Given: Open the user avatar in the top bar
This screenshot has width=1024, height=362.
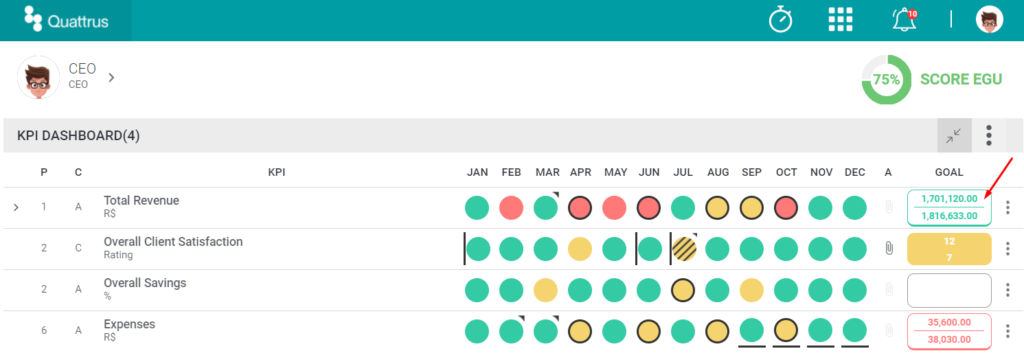Looking at the screenshot, I should (989, 20).
